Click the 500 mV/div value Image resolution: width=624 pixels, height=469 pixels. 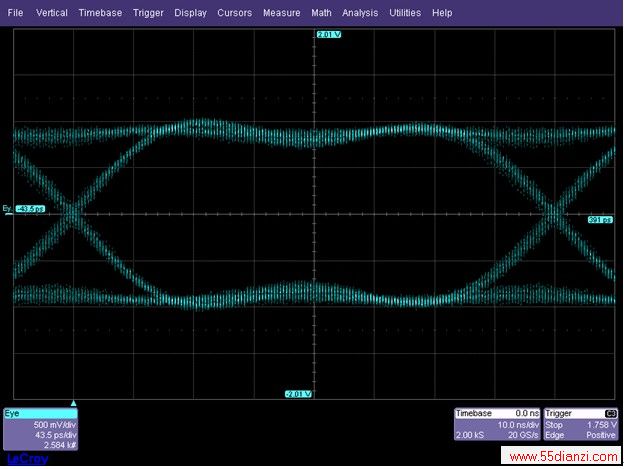[55, 425]
